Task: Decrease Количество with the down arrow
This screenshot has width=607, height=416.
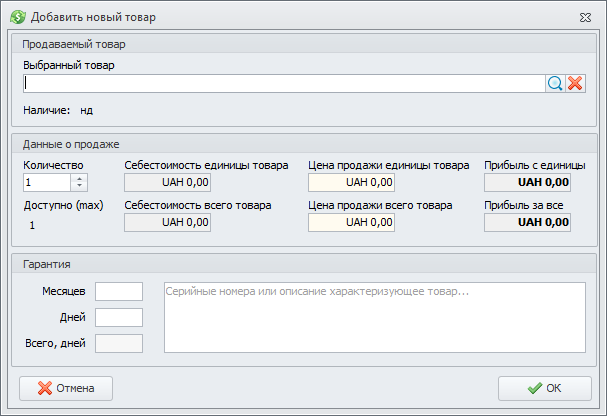Action: tap(80, 187)
